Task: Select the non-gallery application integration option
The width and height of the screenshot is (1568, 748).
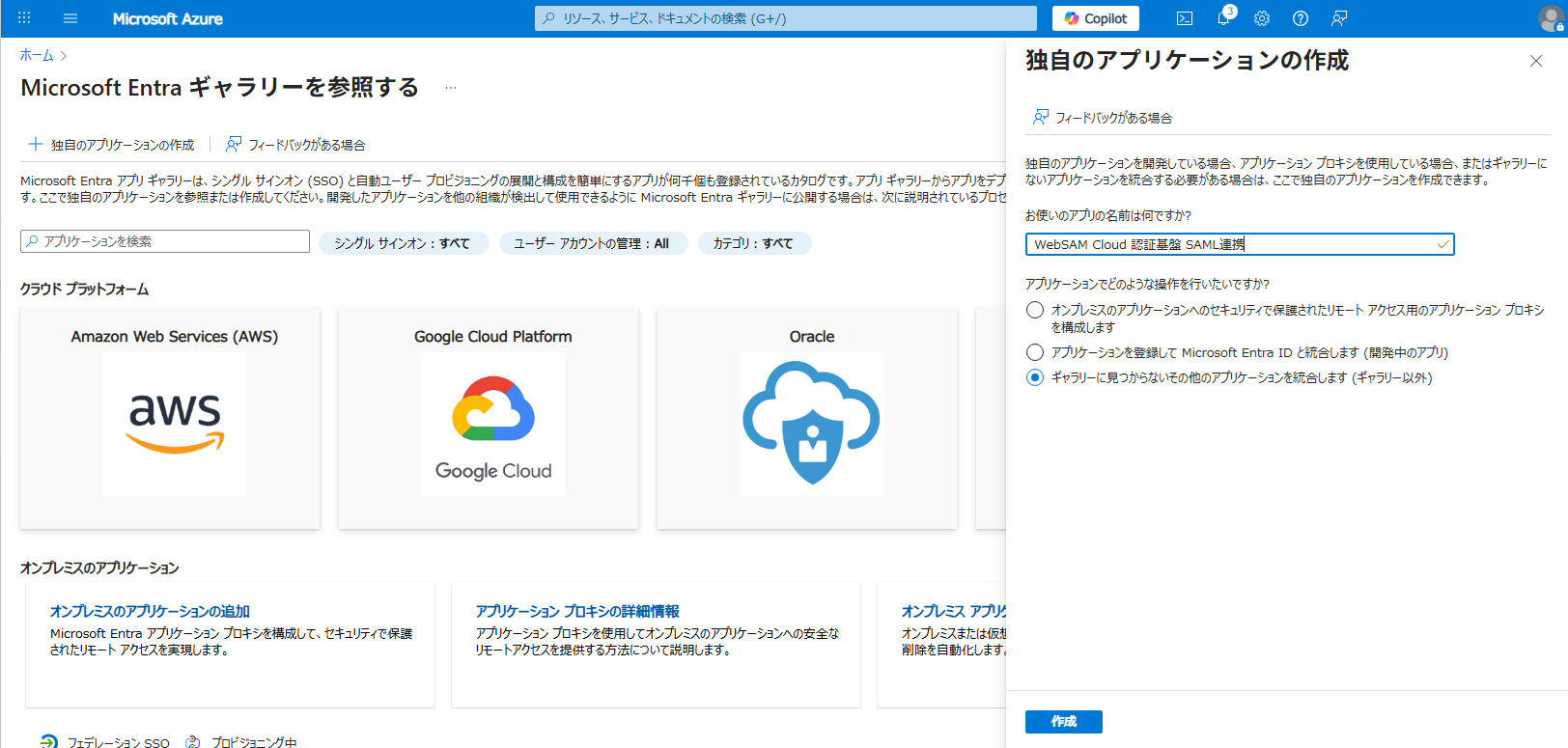Action: point(1035,377)
